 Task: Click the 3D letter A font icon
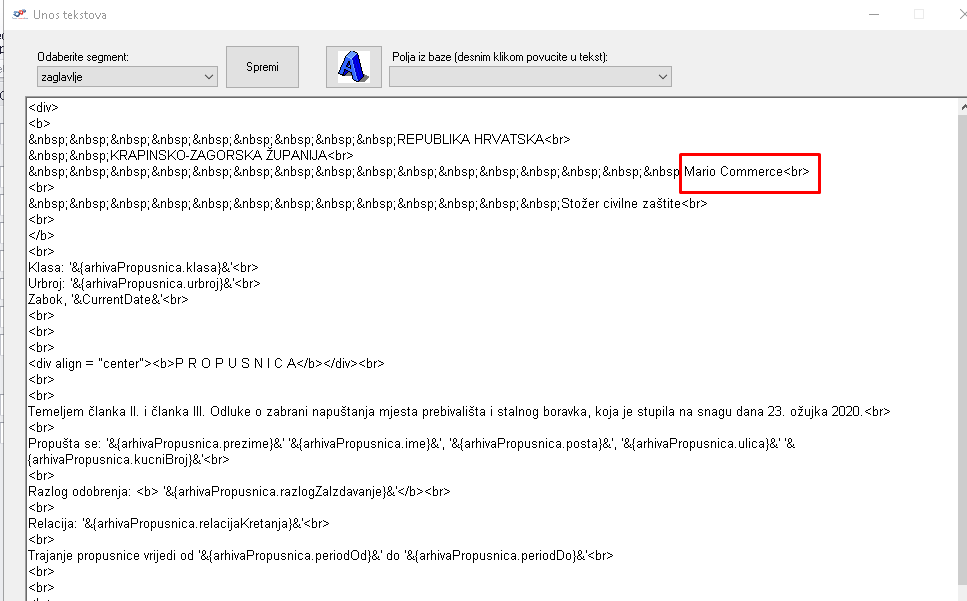tap(353, 67)
